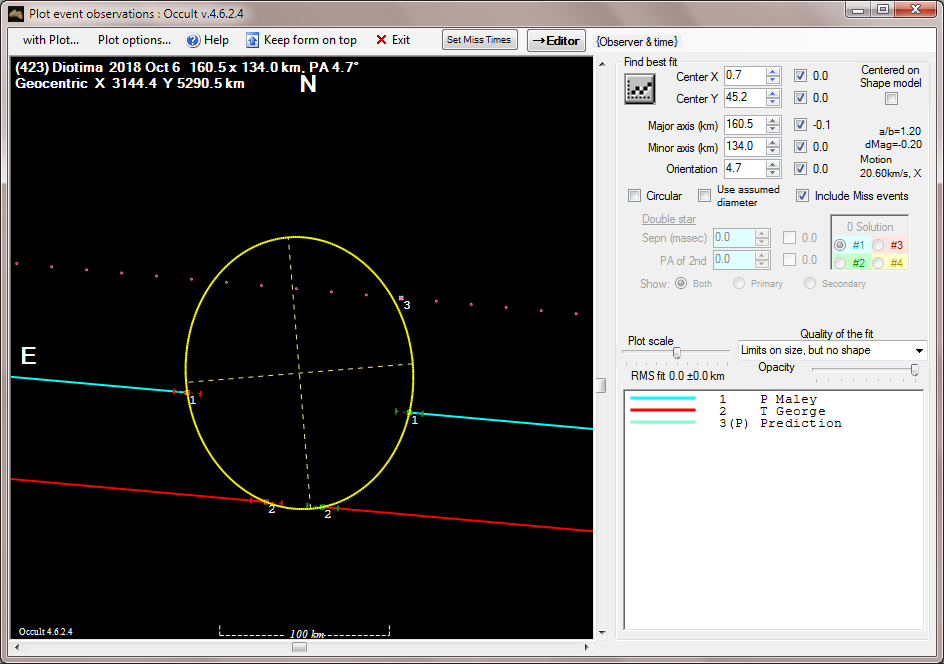Increase Center X with up arrow

773,72
